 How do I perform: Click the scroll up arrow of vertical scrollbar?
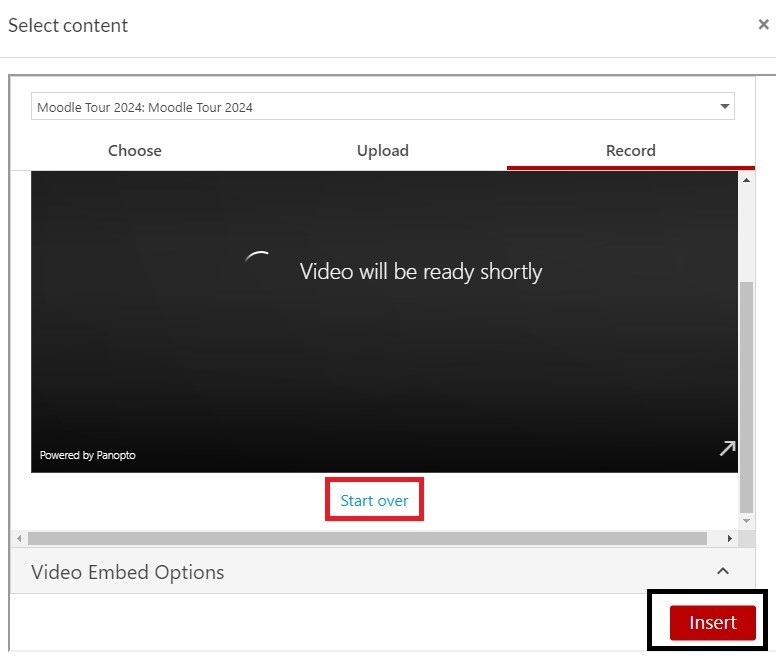pos(746,180)
